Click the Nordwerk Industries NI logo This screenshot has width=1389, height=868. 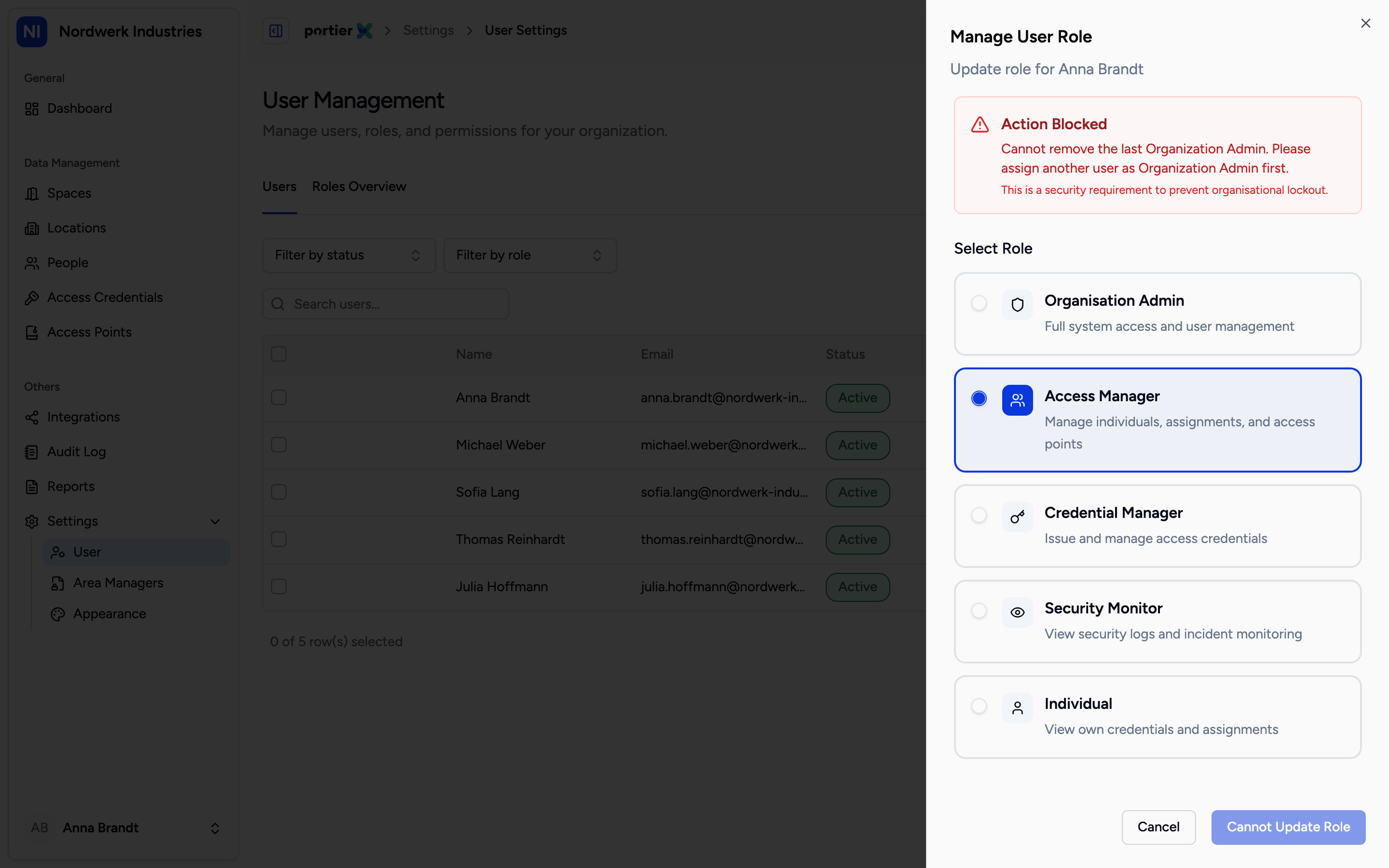pyautogui.click(x=31, y=31)
